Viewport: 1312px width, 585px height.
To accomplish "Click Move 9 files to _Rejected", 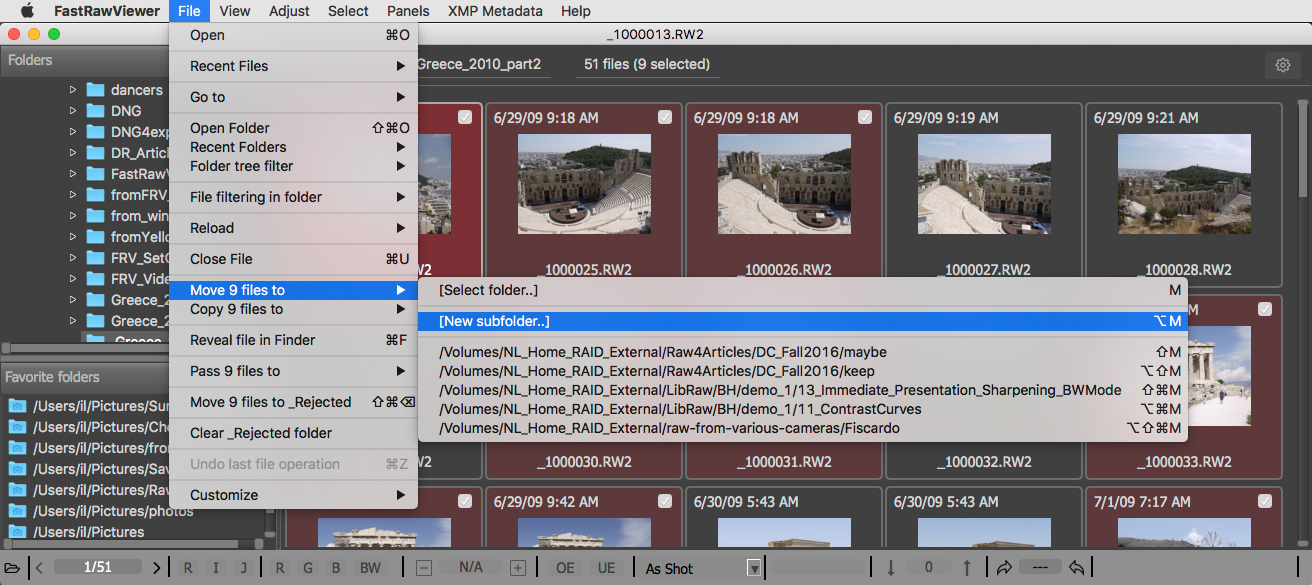I will coord(271,402).
